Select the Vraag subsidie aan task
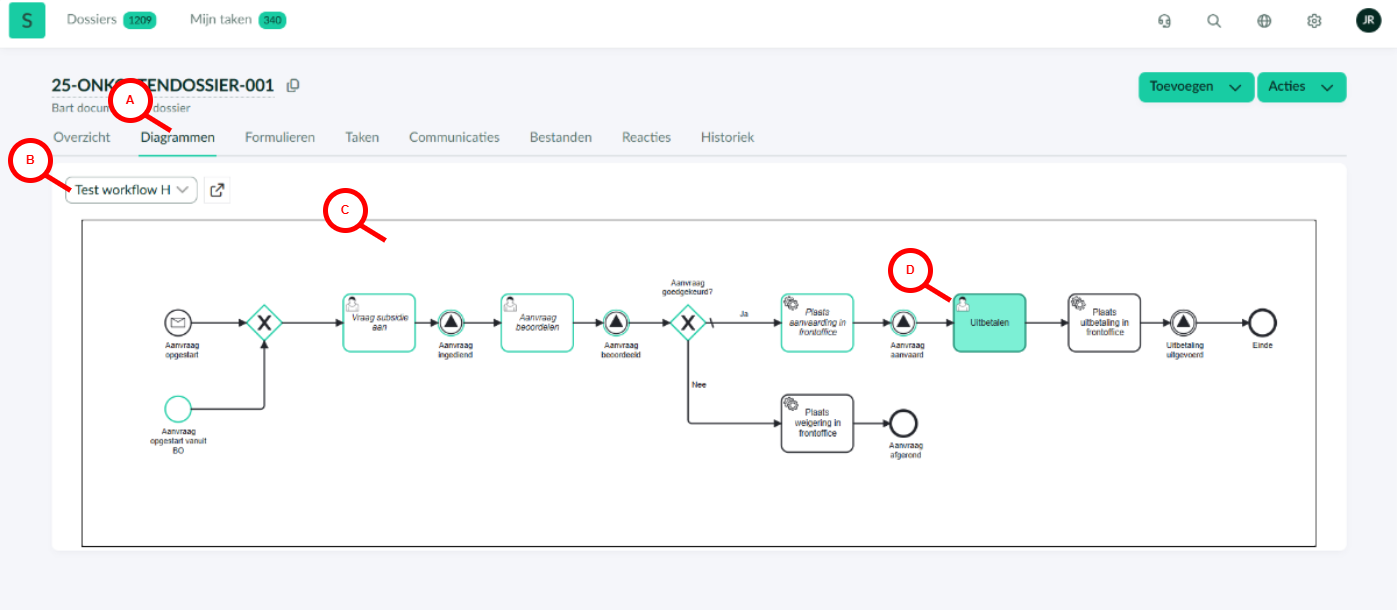This screenshot has width=1397, height=610. [x=379, y=323]
